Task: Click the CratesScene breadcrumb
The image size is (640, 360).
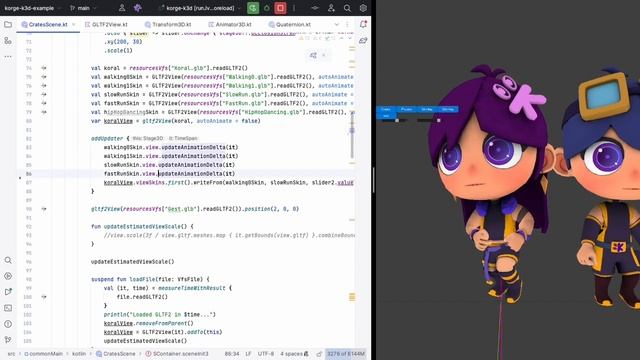Action: tap(116, 354)
